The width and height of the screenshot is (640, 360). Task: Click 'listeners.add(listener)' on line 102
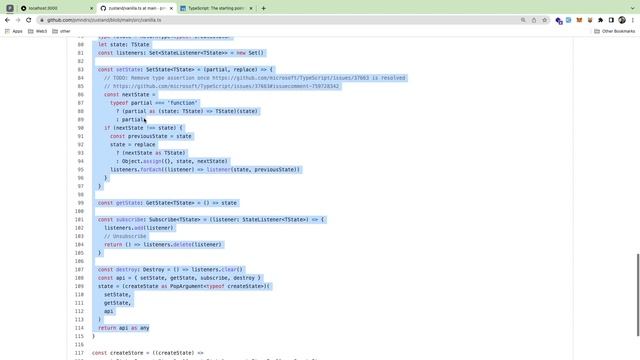[139, 228]
